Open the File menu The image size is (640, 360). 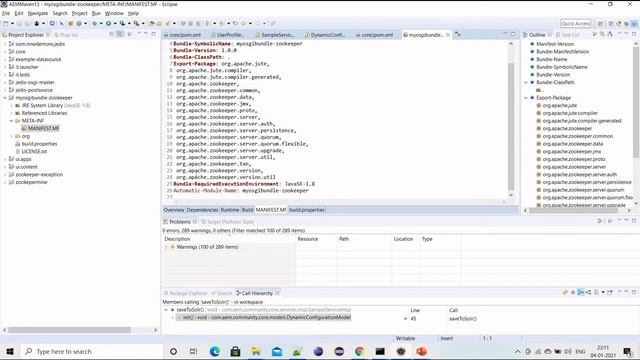[x=6, y=13]
